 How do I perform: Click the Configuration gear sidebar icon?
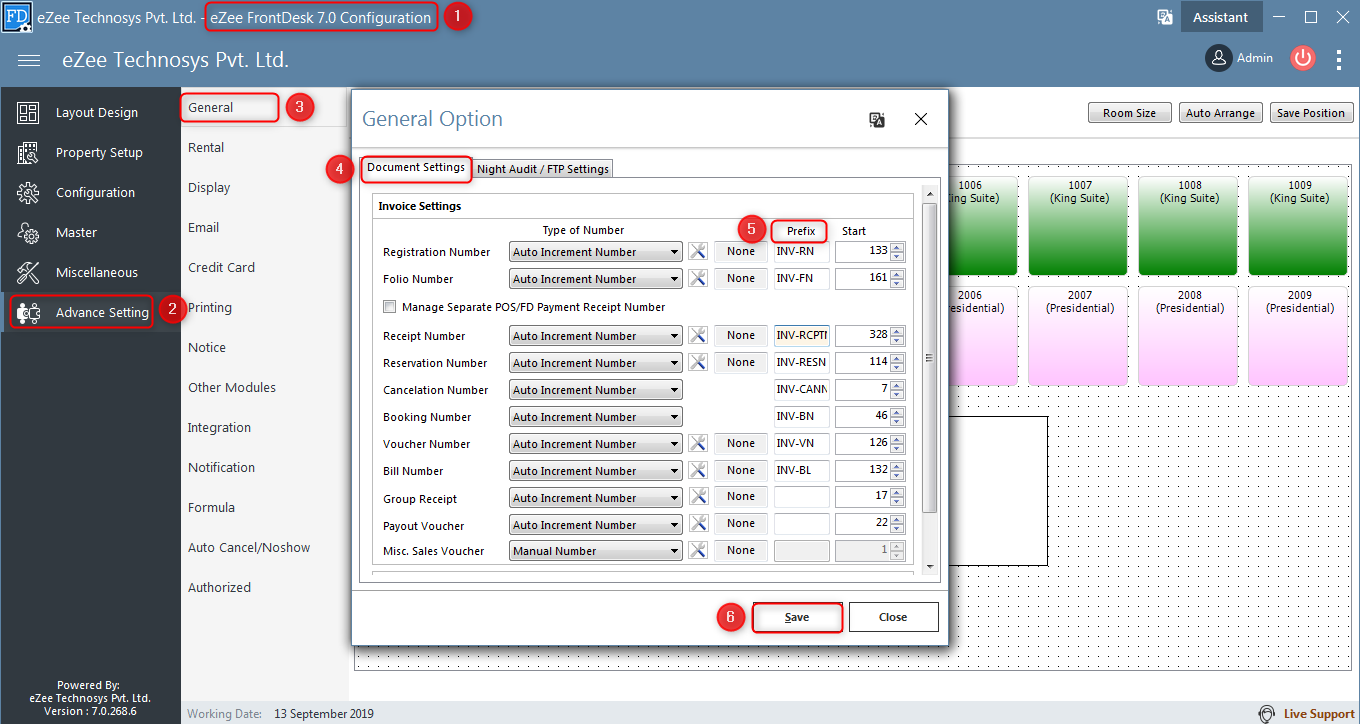[x=28, y=193]
